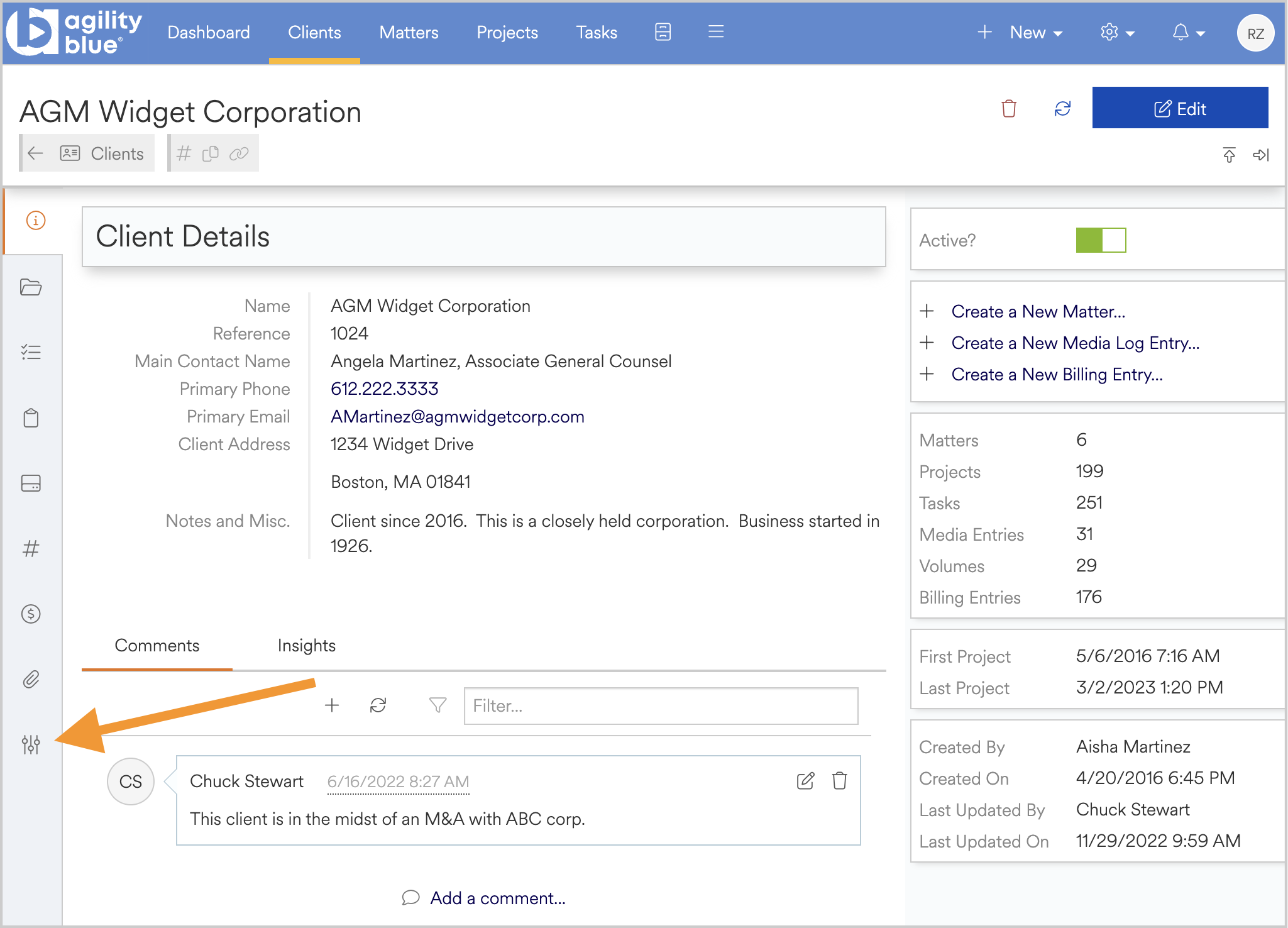Click the copy icon beside the hash
The image size is (1288, 928).
[211, 153]
